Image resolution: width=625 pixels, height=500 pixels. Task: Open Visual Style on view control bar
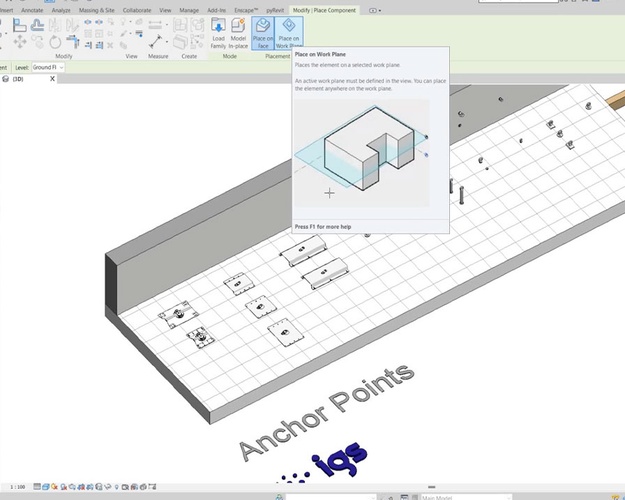(x=46, y=486)
